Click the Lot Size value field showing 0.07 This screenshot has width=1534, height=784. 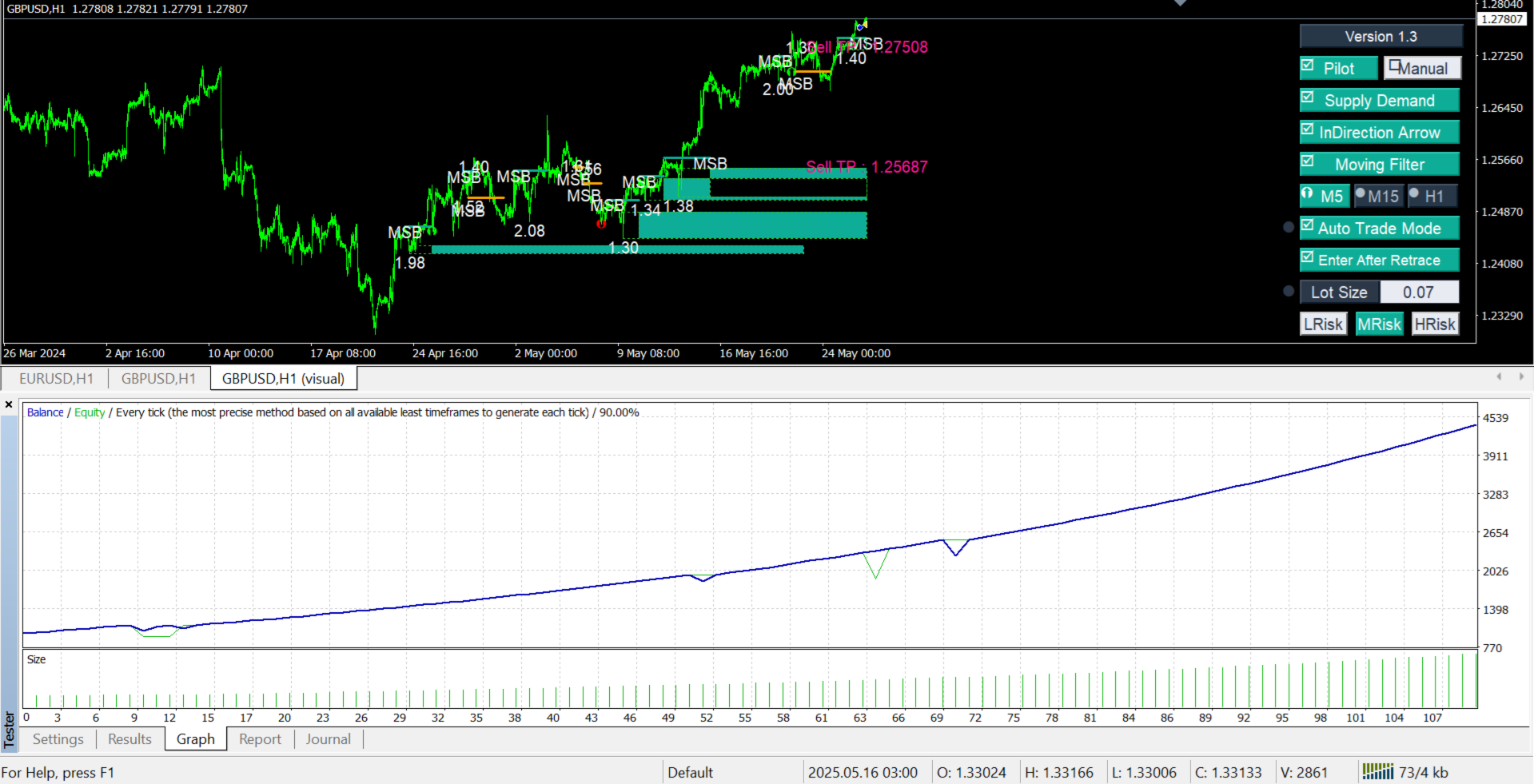(x=1420, y=292)
